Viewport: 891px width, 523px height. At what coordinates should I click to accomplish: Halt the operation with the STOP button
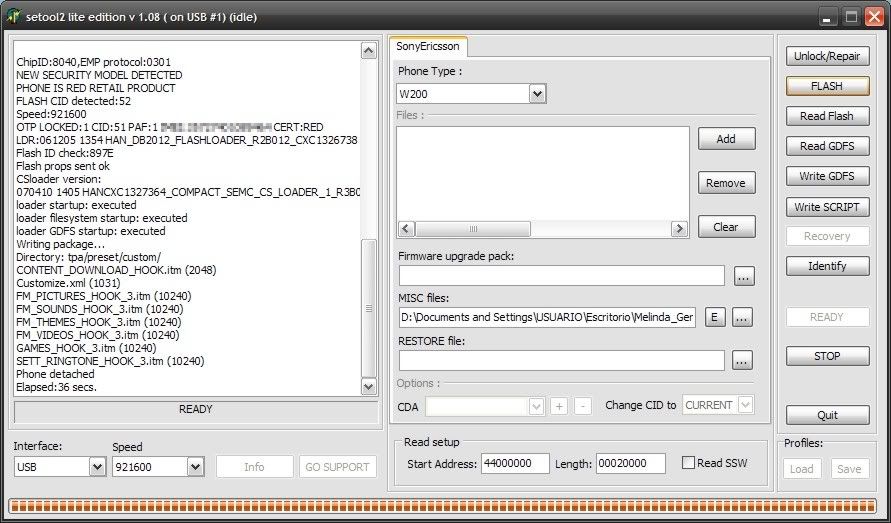(x=827, y=356)
